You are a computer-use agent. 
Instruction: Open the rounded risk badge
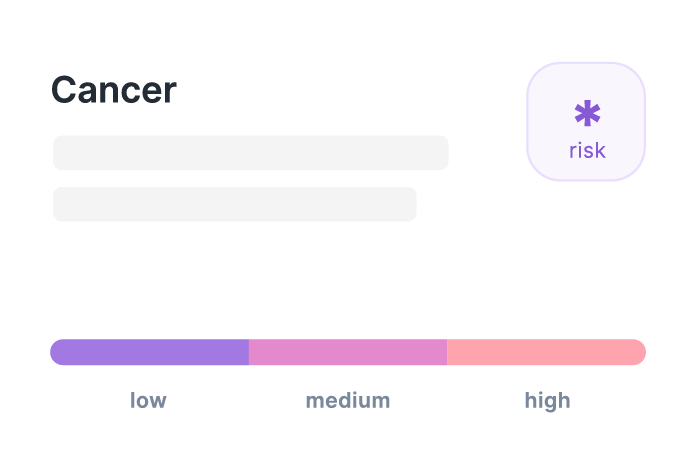586,122
